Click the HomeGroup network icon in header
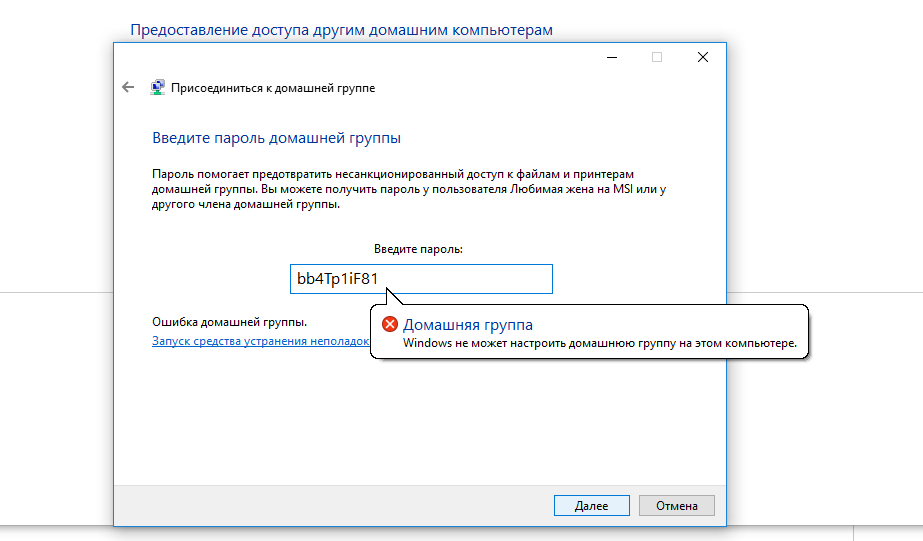This screenshot has height=541, width=923. tap(157, 88)
